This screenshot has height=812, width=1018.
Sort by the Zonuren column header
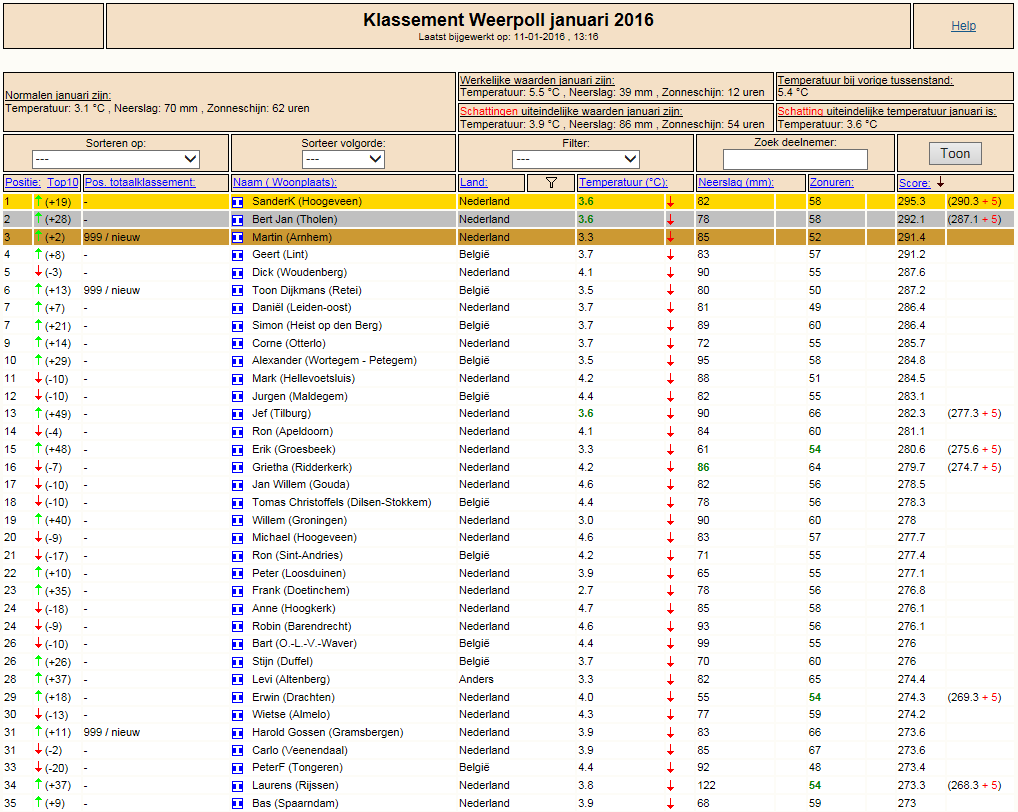pos(832,183)
